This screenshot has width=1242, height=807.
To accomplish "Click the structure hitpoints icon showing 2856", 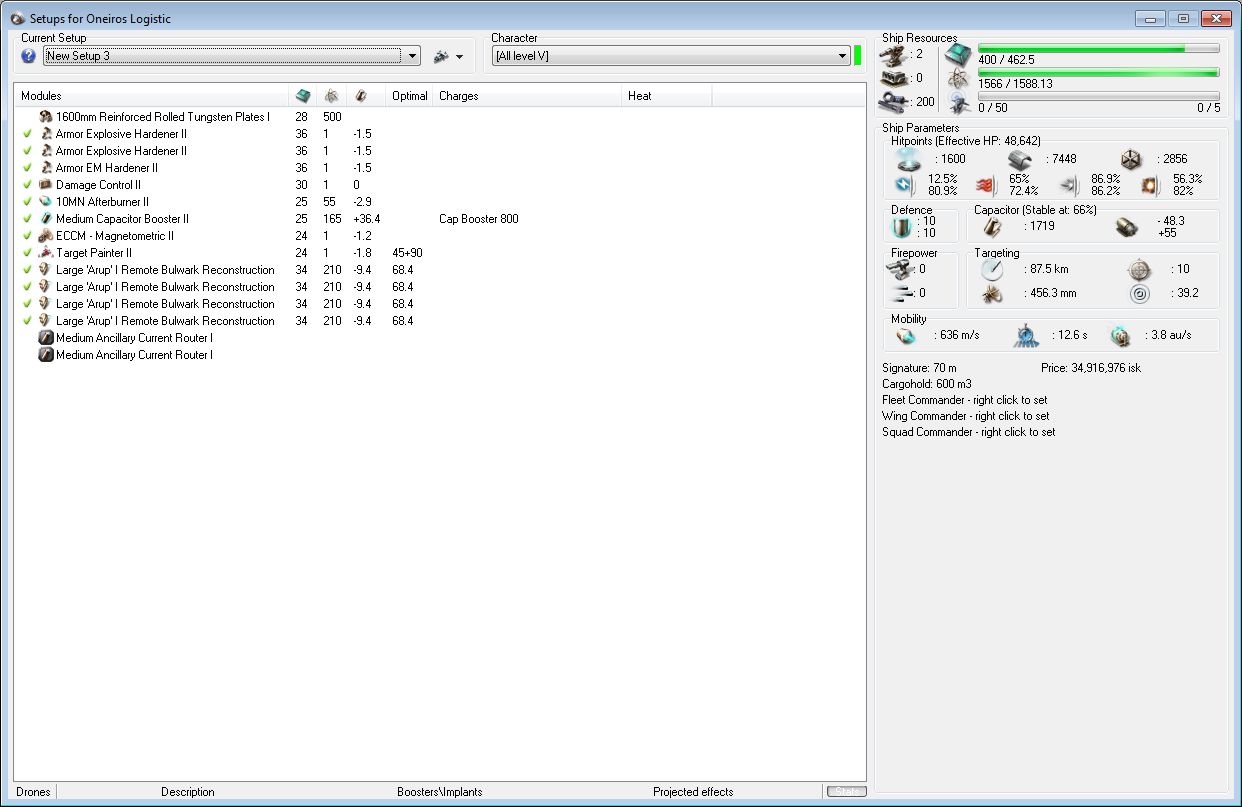I will point(1131,159).
